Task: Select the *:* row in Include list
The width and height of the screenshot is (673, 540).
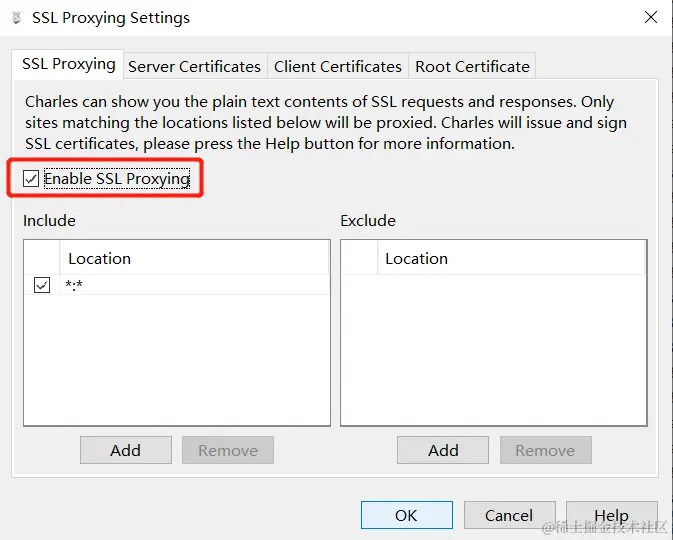Action: pos(177,285)
